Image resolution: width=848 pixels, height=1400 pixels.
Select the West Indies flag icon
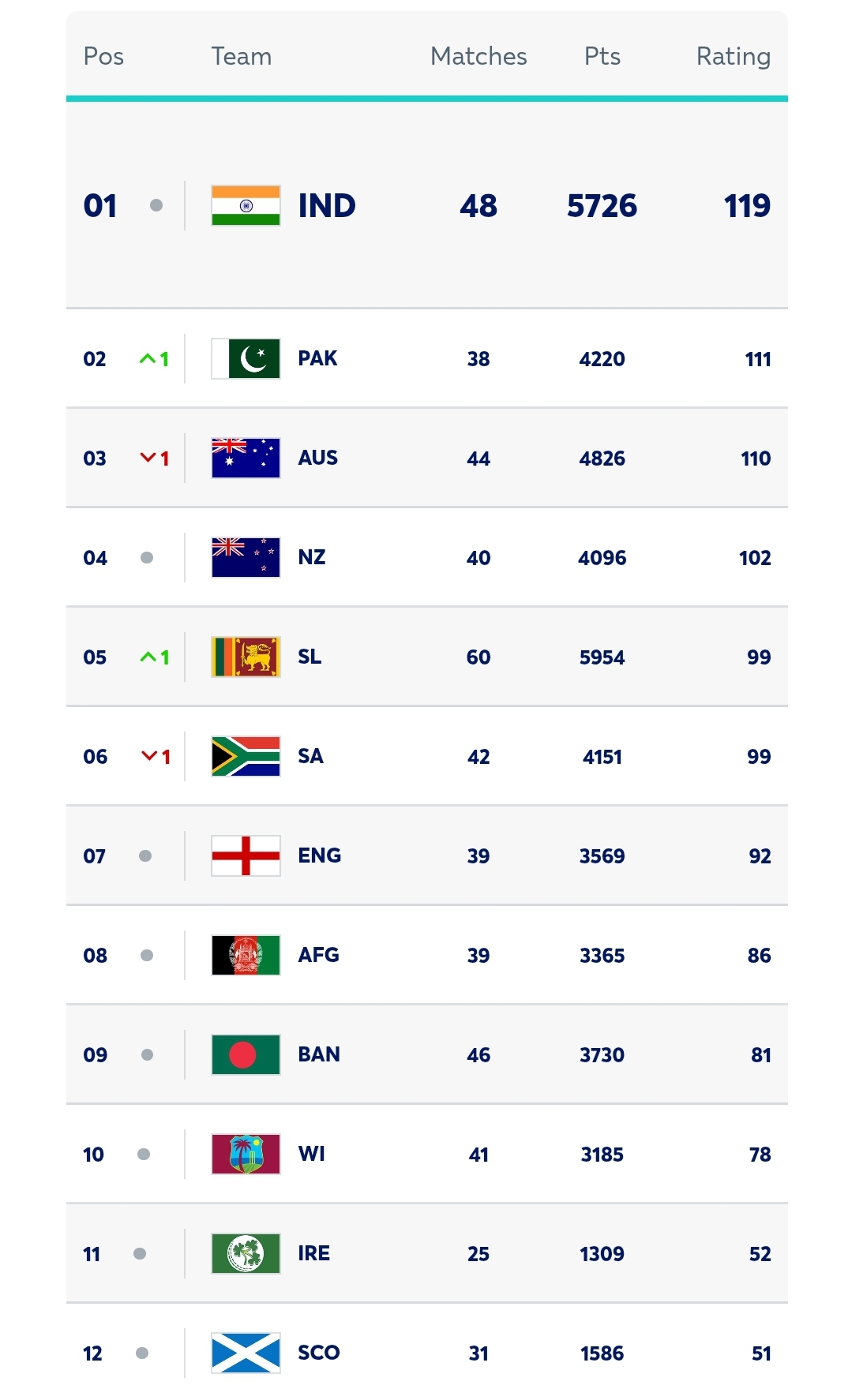click(246, 1155)
